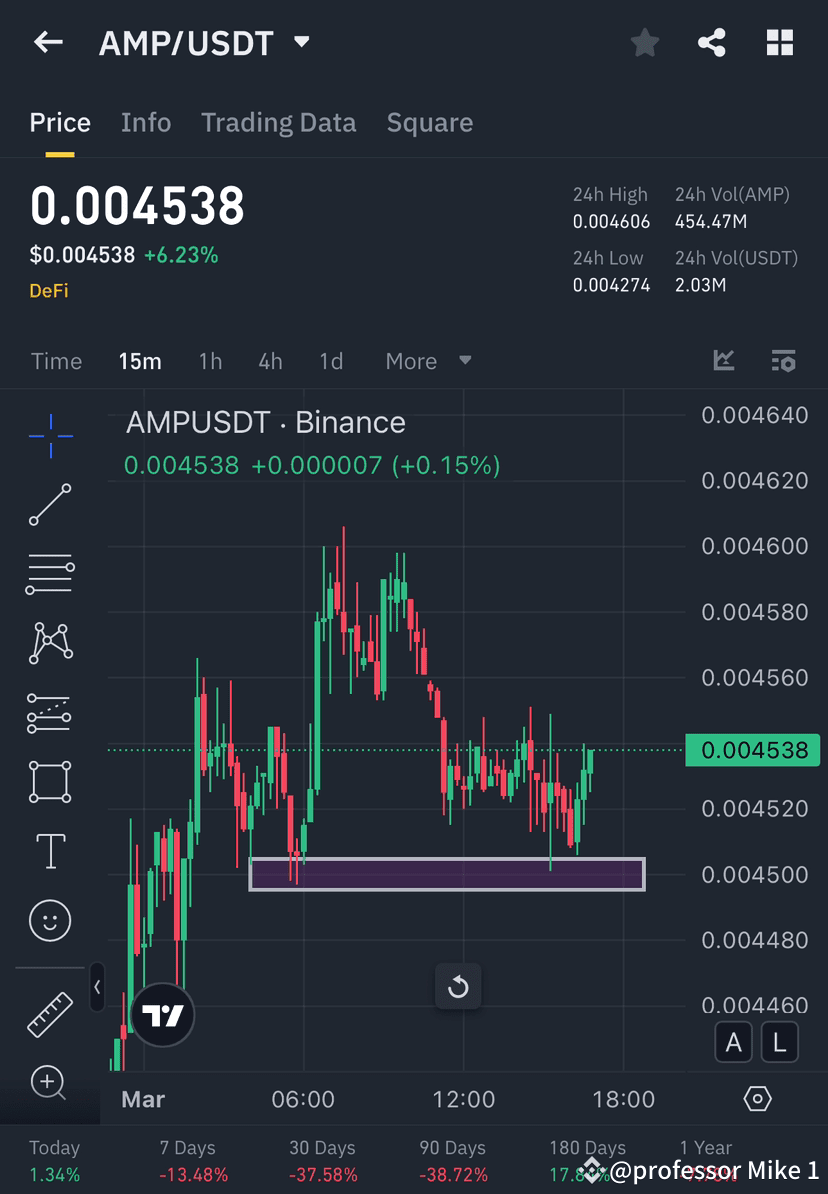The width and height of the screenshot is (828, 1194).
Task: Expand the More timeframe dropdown
Action: [428, 361]
